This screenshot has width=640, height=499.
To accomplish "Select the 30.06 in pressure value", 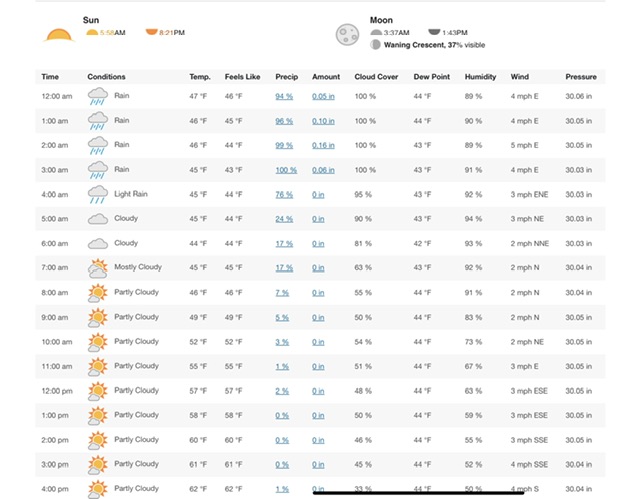I will tap(578, 96).
